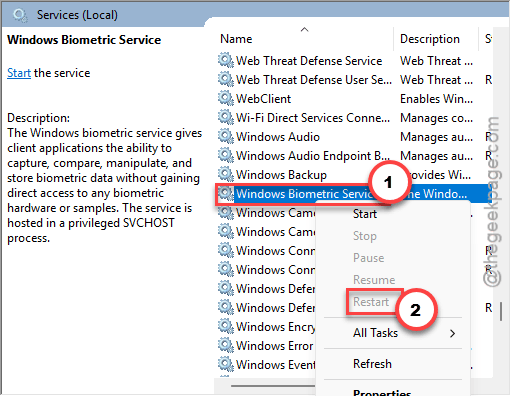Expand the All Tasks submenu arrow
This screenshot has width=511, height=396.
pos(452,333)
